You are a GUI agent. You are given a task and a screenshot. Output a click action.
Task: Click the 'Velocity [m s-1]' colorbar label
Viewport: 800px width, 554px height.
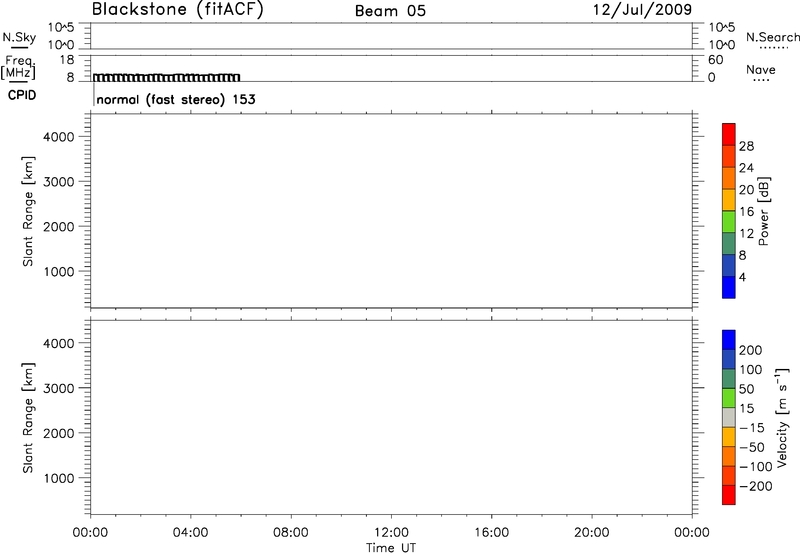coord(782,417)
